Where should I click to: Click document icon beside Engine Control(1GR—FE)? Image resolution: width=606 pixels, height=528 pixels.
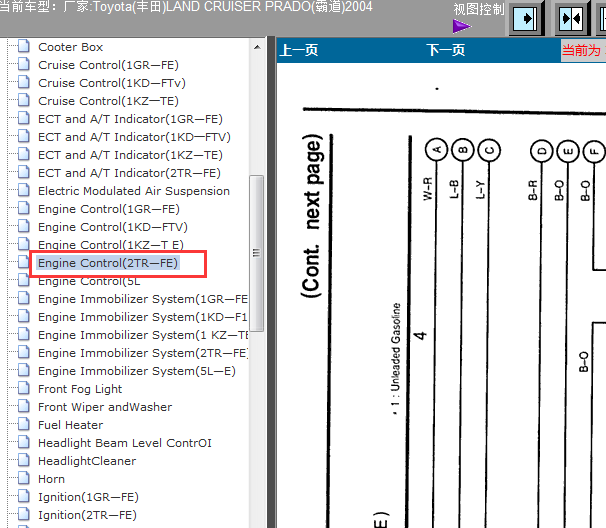[24, 208]
